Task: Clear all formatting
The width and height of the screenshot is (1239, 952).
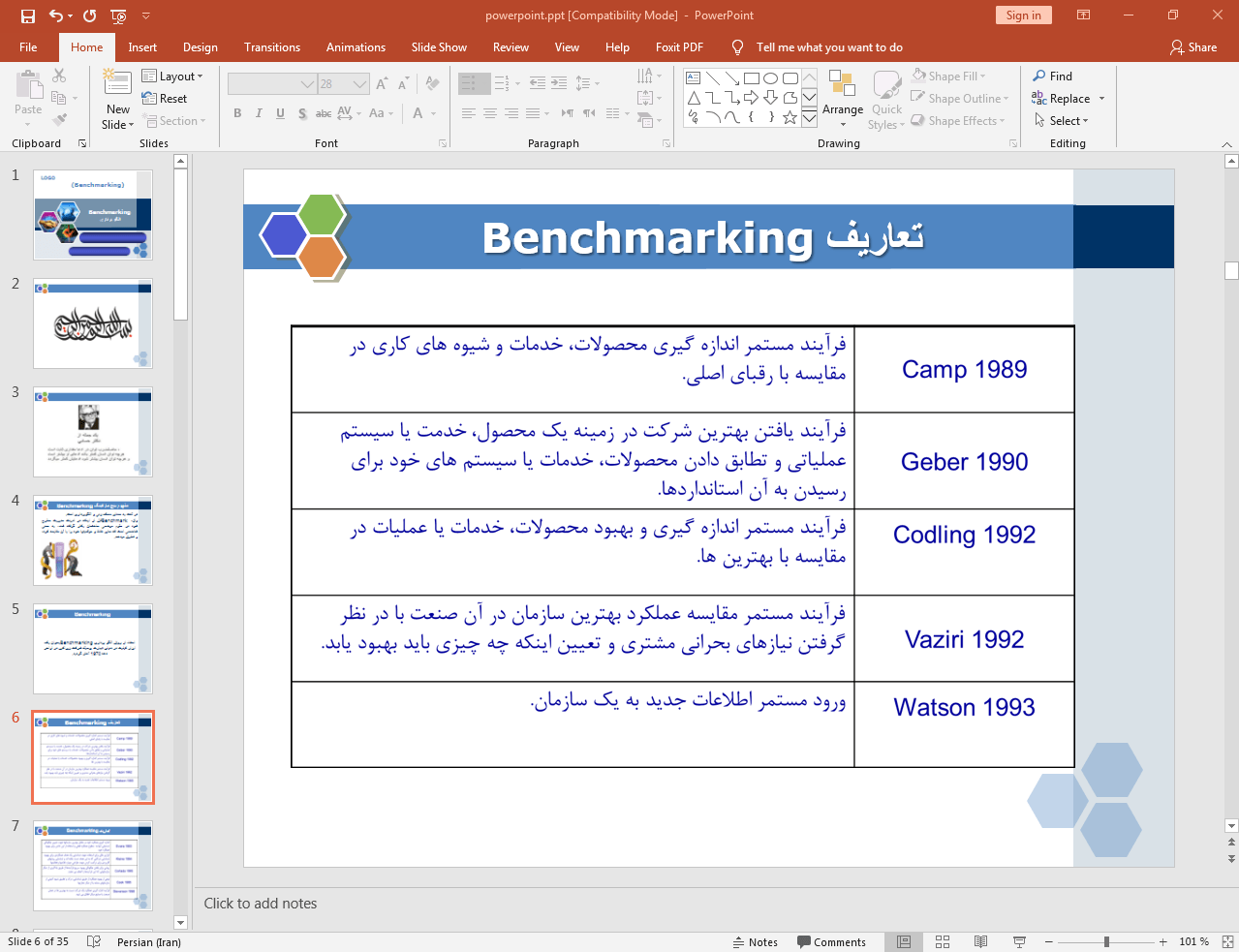Action: pyautogui.click(x=432, y=84)
